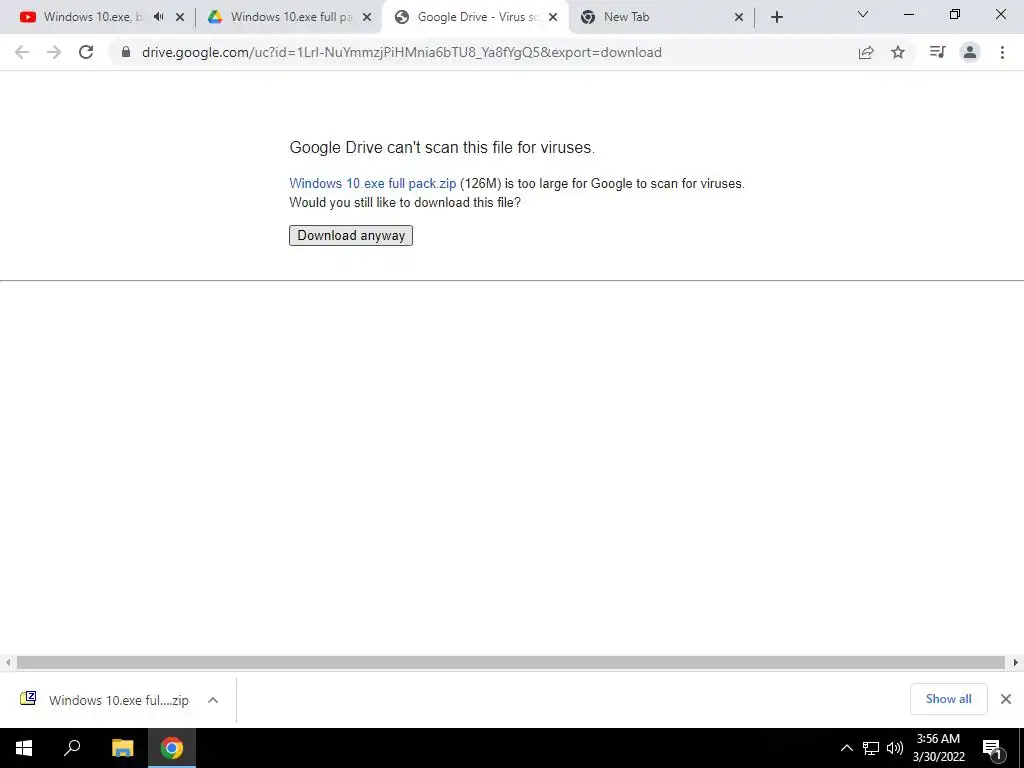Open a new tab with plus button

[776, 17]
